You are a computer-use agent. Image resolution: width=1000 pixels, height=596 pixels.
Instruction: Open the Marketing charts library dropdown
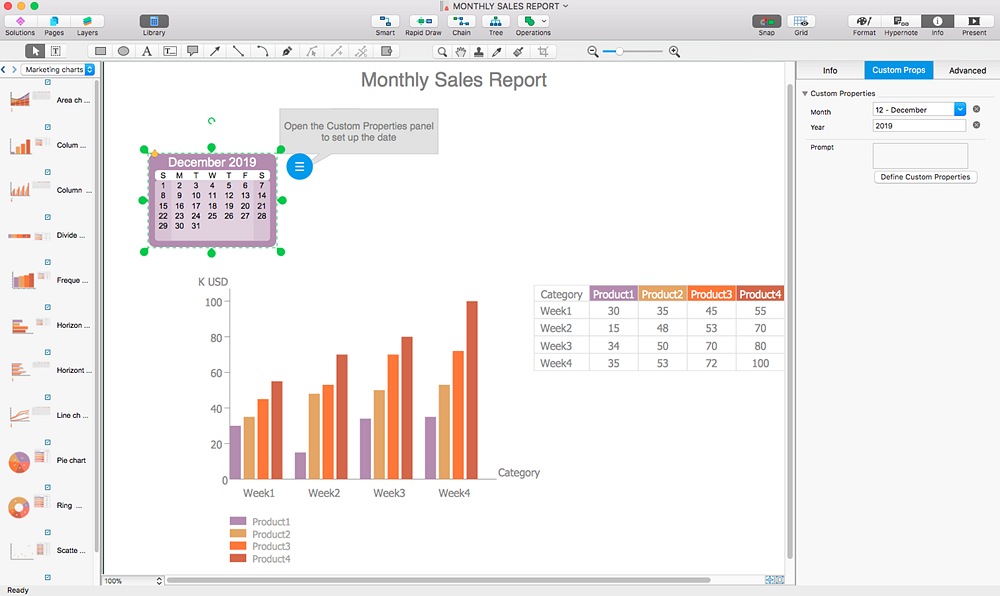click(59, 70)
